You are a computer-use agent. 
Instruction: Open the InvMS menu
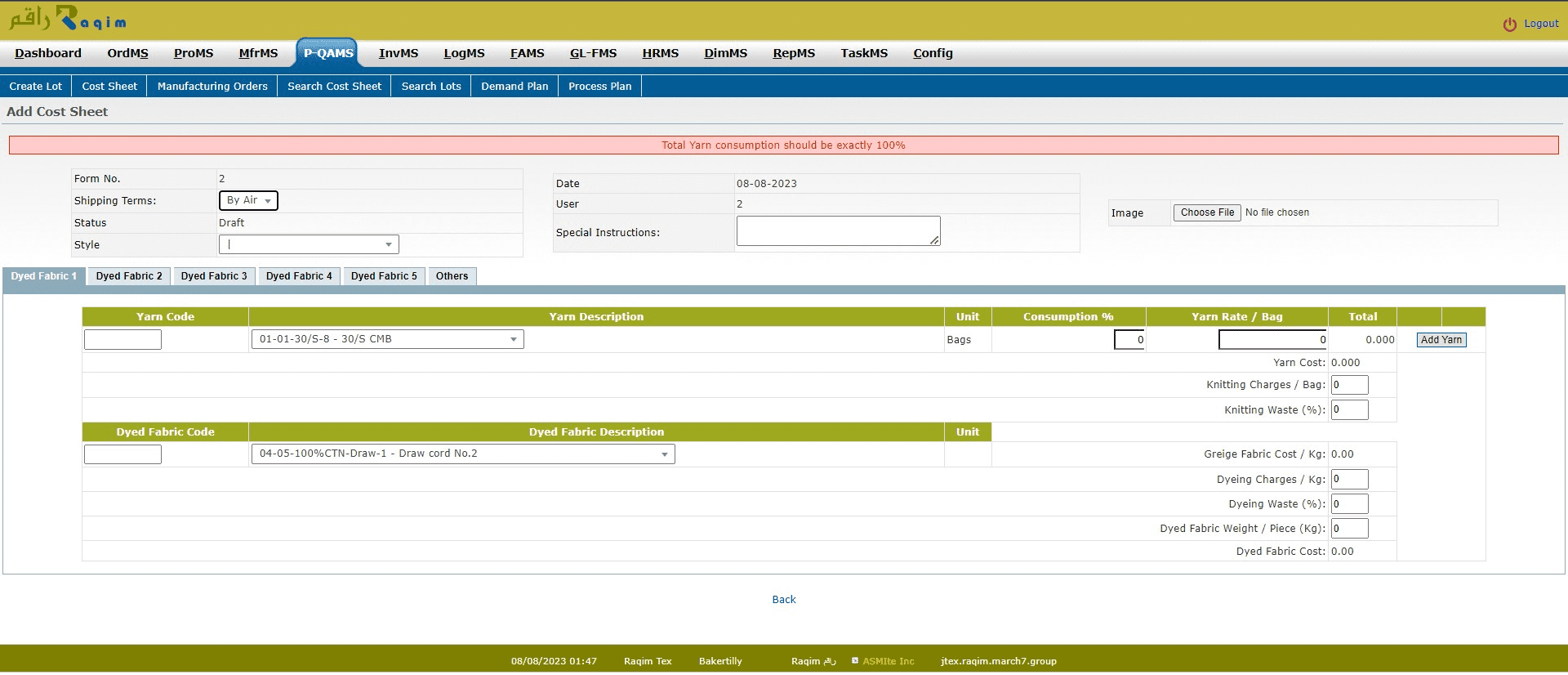[398, 53]
